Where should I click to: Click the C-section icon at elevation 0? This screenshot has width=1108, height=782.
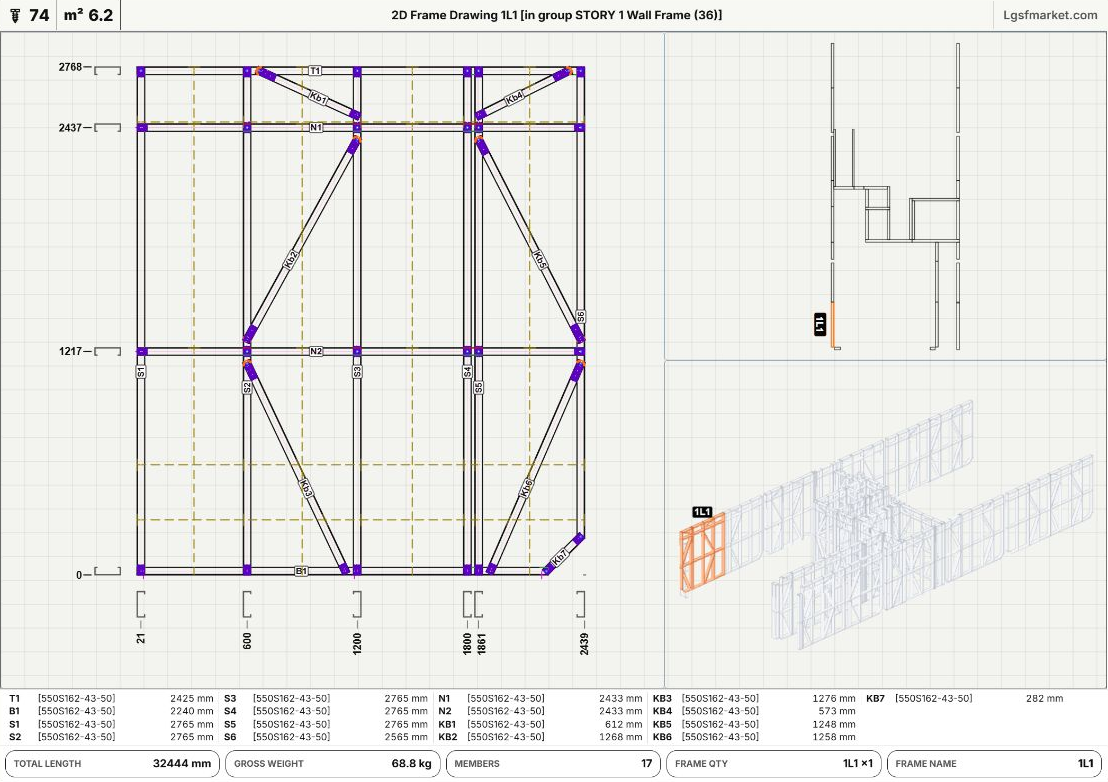pyautogui.click(x=107, y=571)
